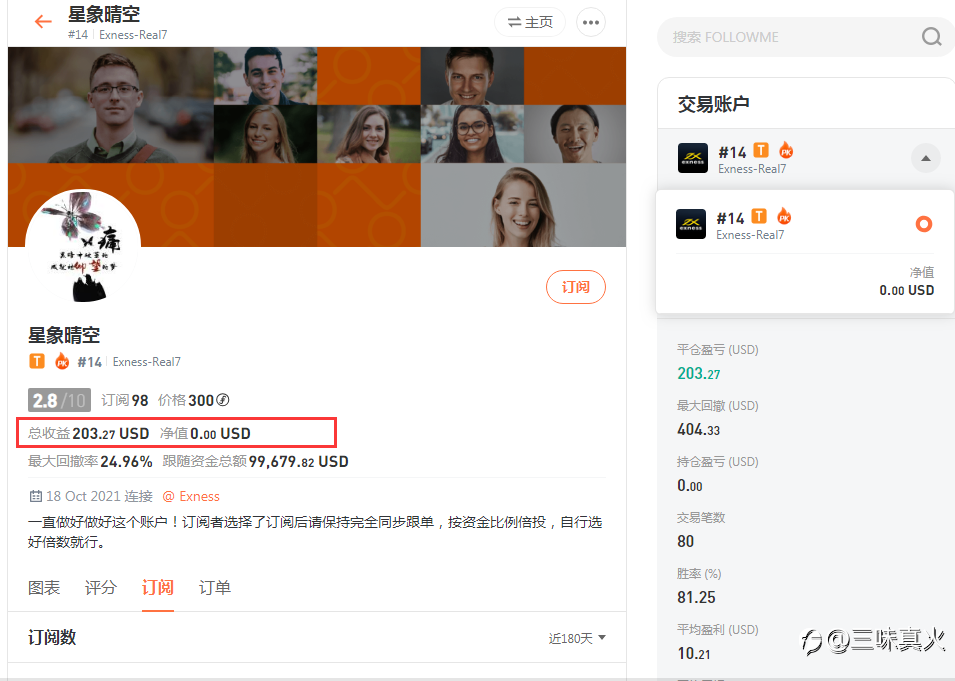Go back with the orange arrow
Screen dimensions: 955x681
point(43,22)
